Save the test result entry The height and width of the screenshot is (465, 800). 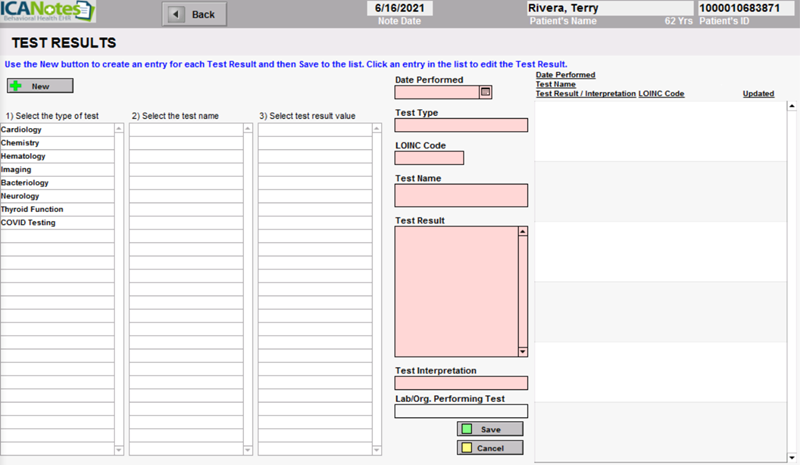point(489,429)
